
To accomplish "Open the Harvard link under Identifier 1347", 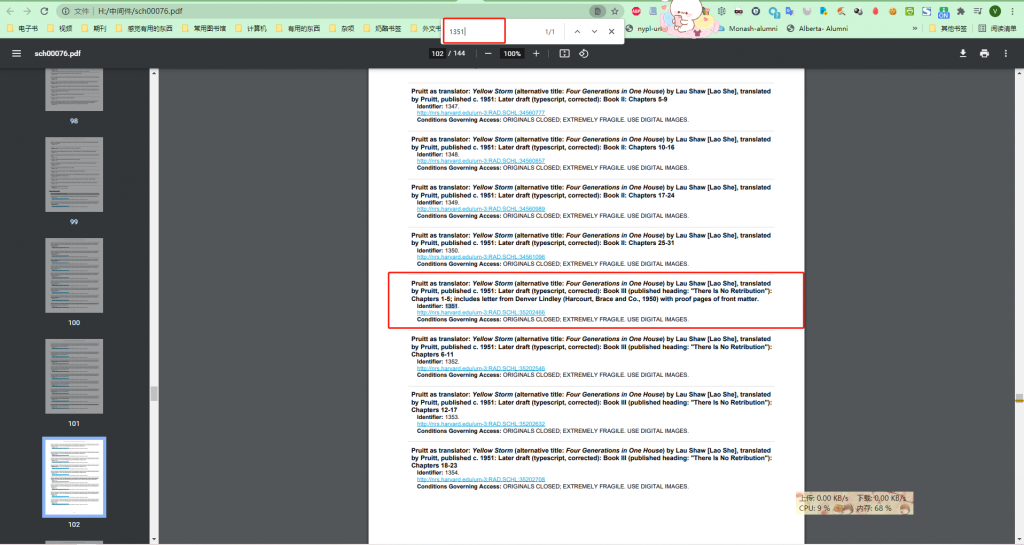I will [x=481, y=113].
